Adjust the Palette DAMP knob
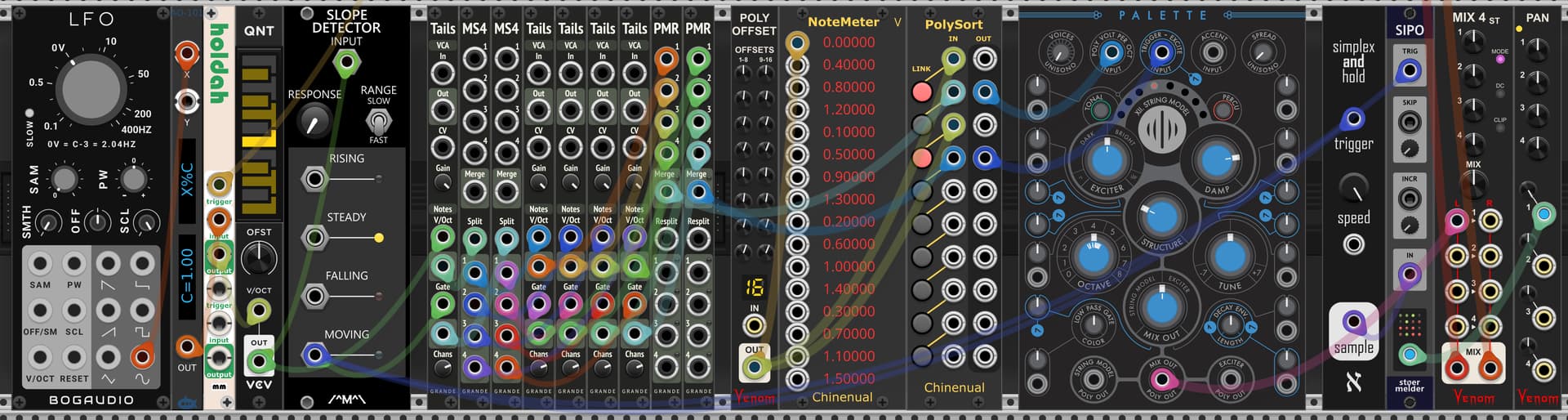Screen dimensions: 1568x420 point(1216,160)
